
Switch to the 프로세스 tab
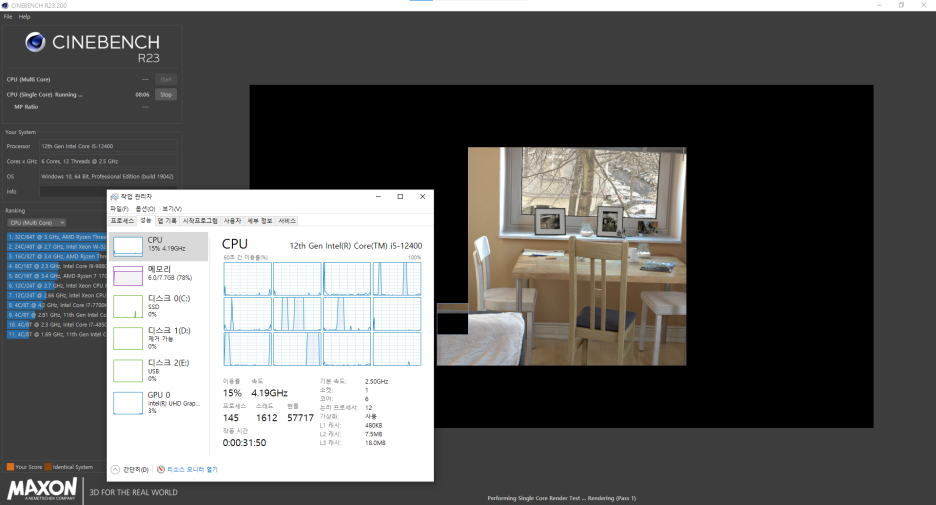[122, 221]
